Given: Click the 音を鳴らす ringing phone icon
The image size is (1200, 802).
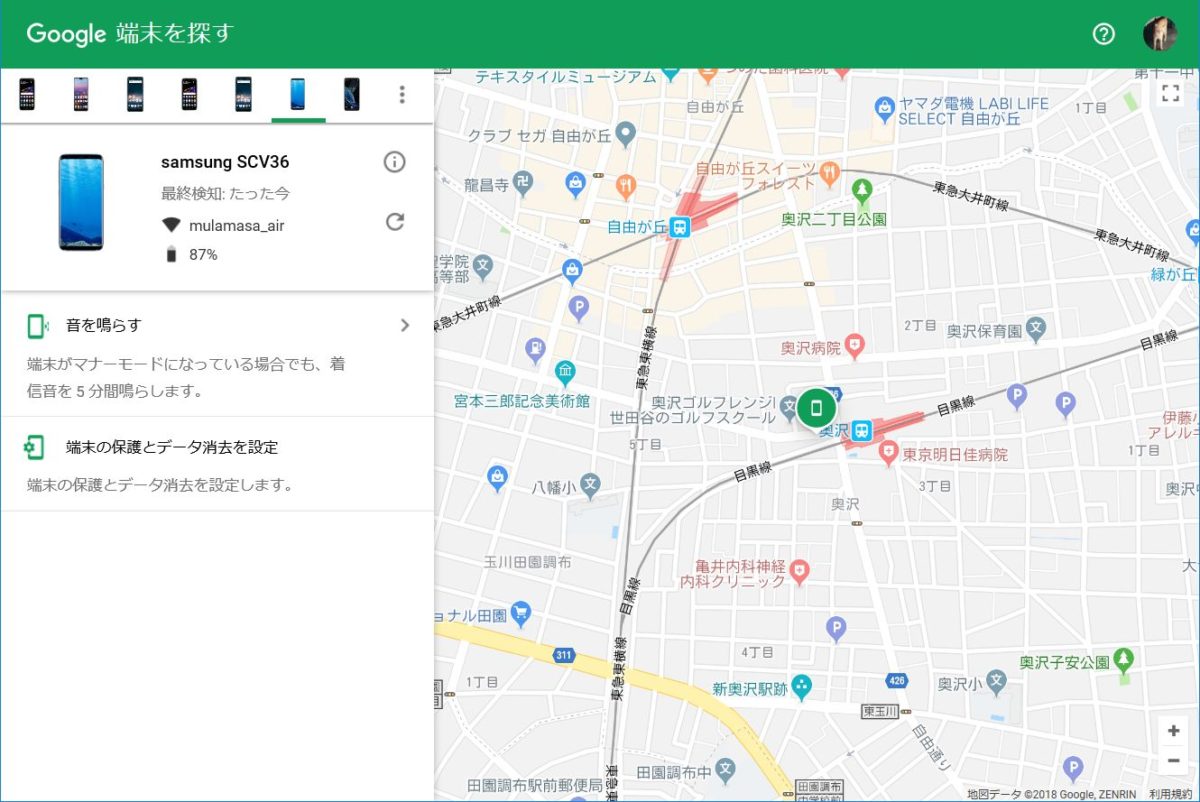Looking at the screenshot, I should pyautogui.click(x=37, y=325).
